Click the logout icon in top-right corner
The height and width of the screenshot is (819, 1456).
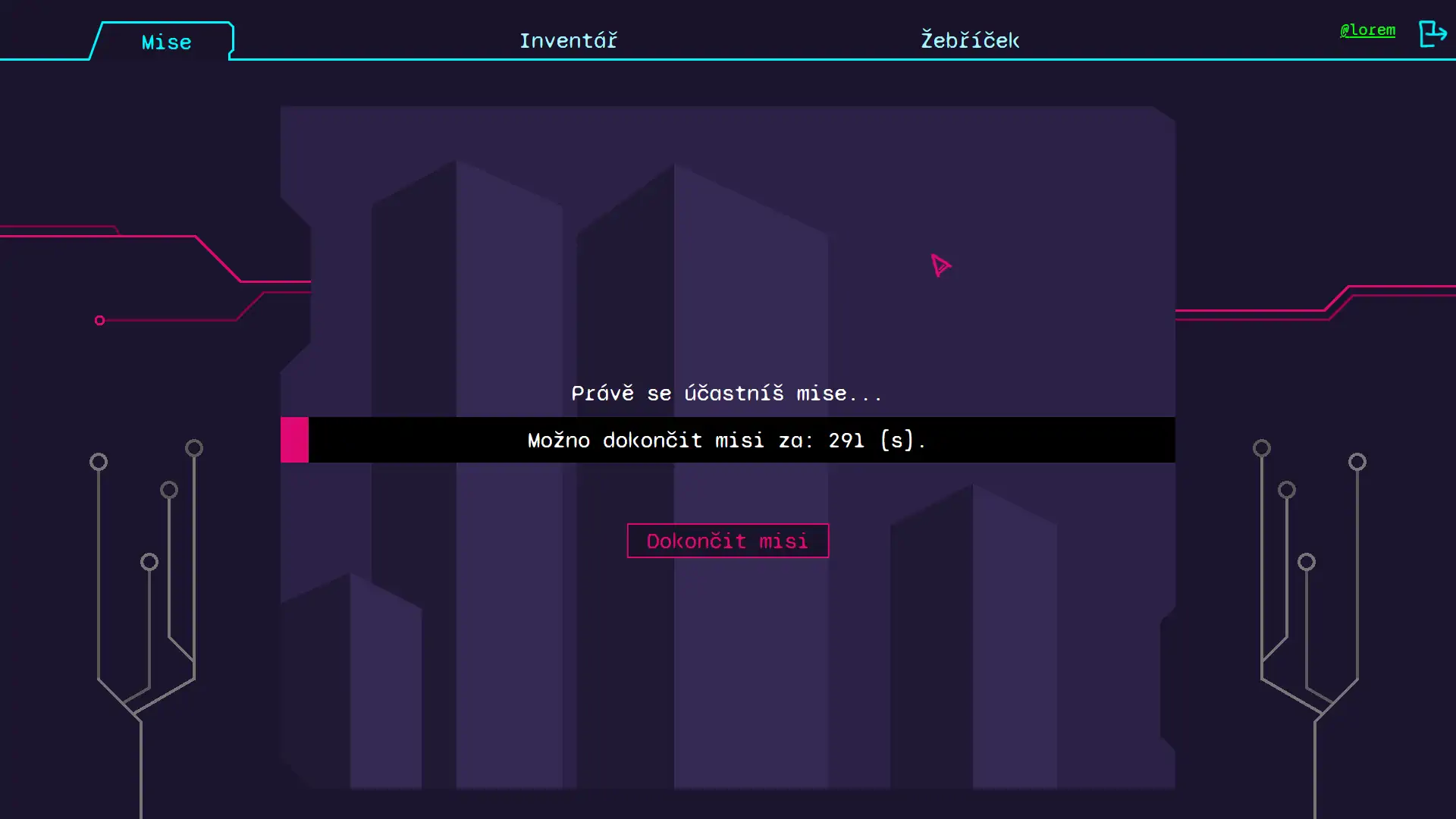[1432, 33]
